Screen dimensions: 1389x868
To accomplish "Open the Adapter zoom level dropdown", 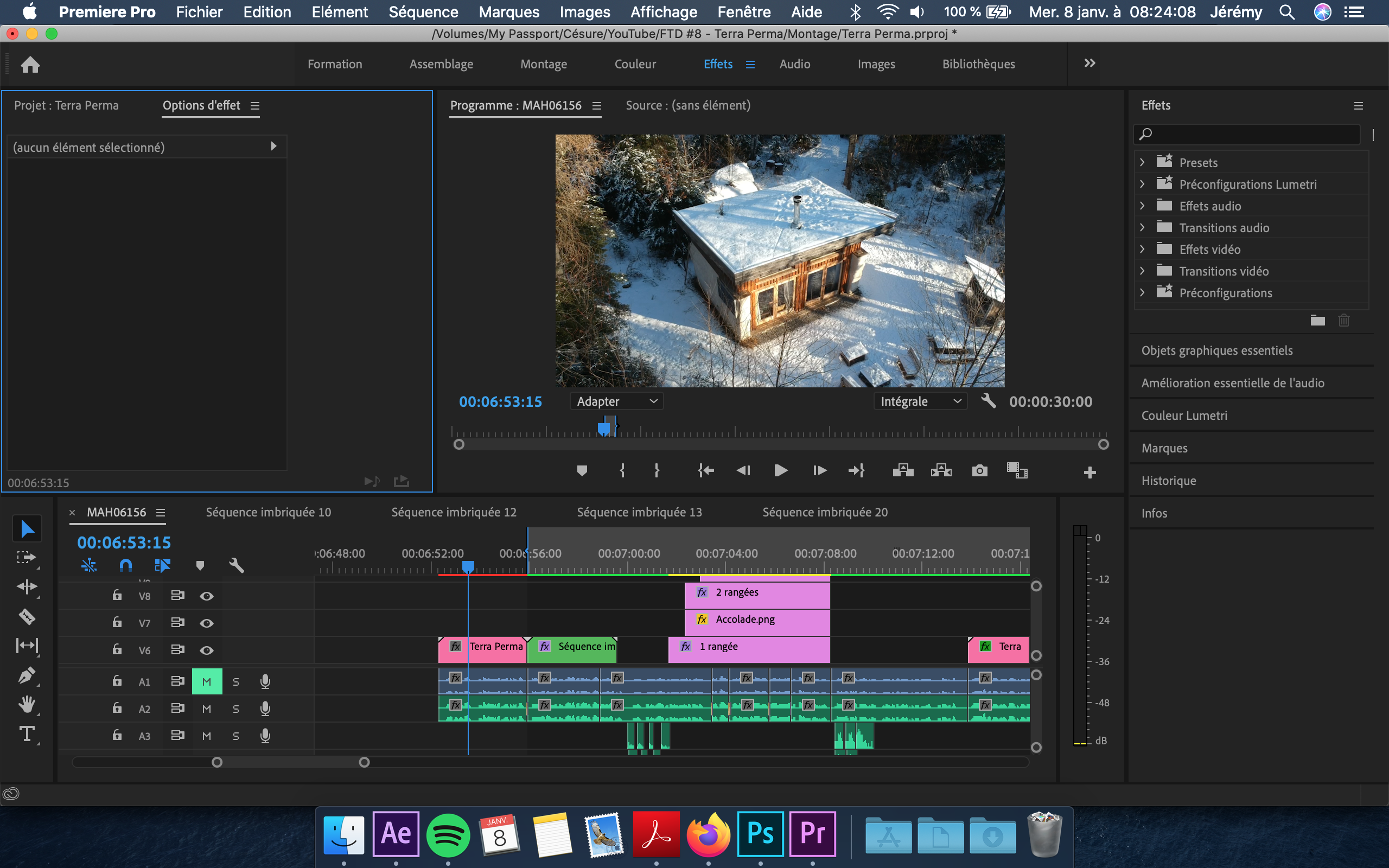I will (616, 401).
